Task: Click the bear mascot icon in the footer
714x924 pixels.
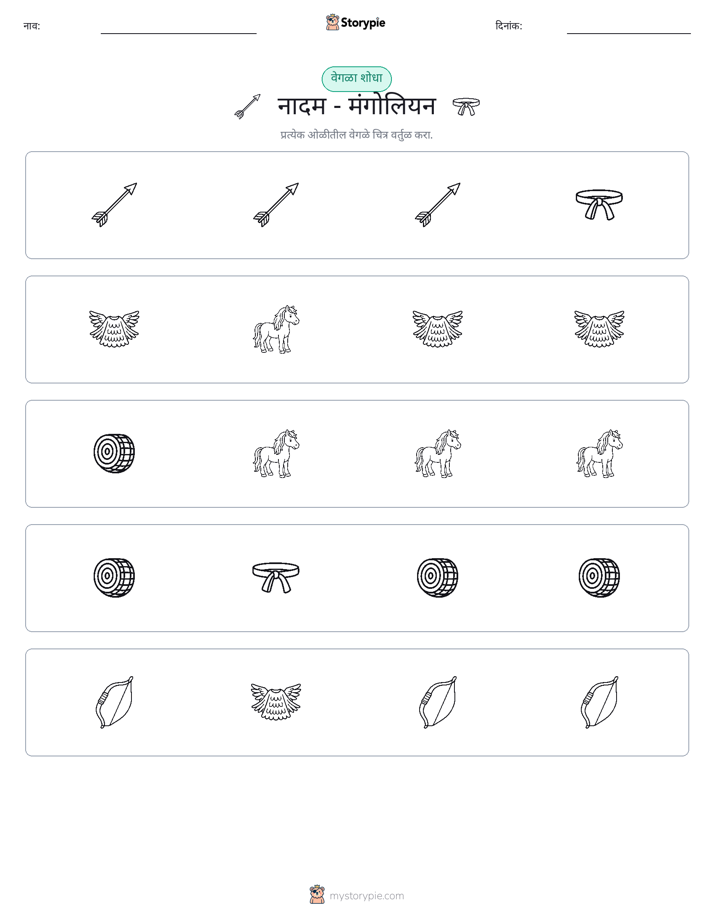Action: [317, 895]
